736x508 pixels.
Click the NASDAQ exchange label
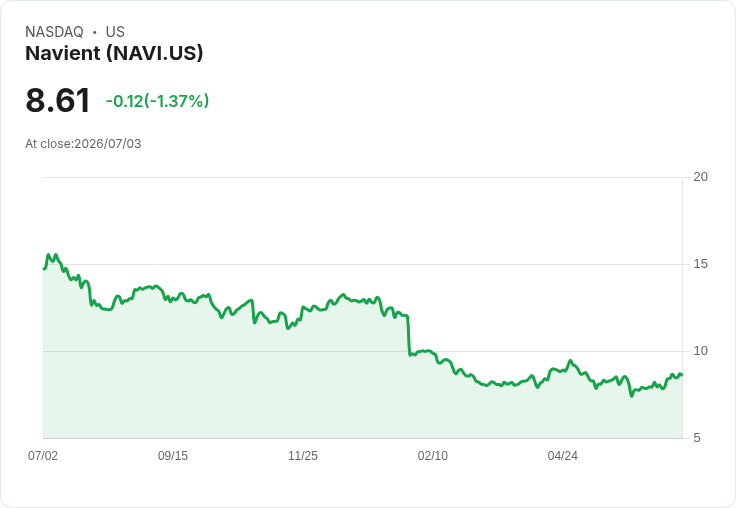point(54,32)
